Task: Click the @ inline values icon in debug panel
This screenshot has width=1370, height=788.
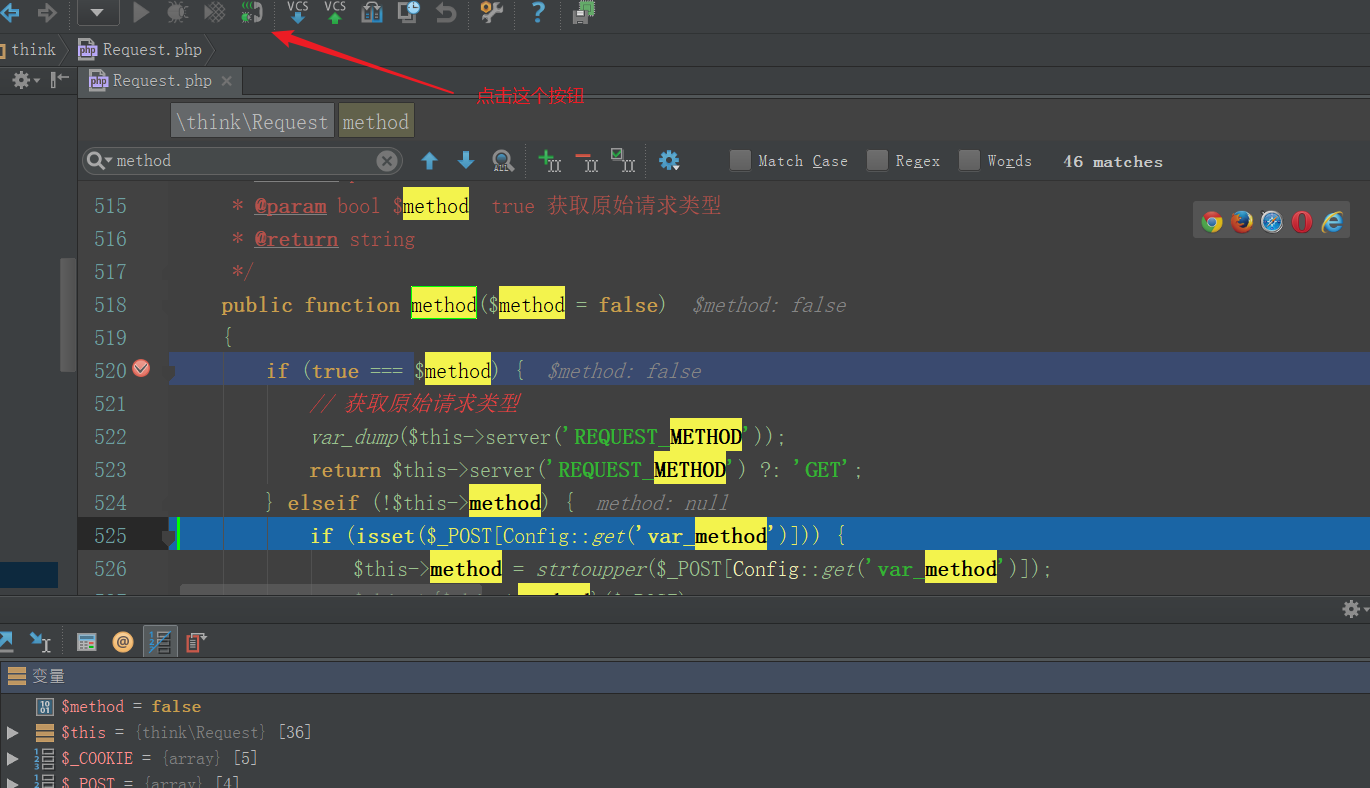Action: point(122,641)
